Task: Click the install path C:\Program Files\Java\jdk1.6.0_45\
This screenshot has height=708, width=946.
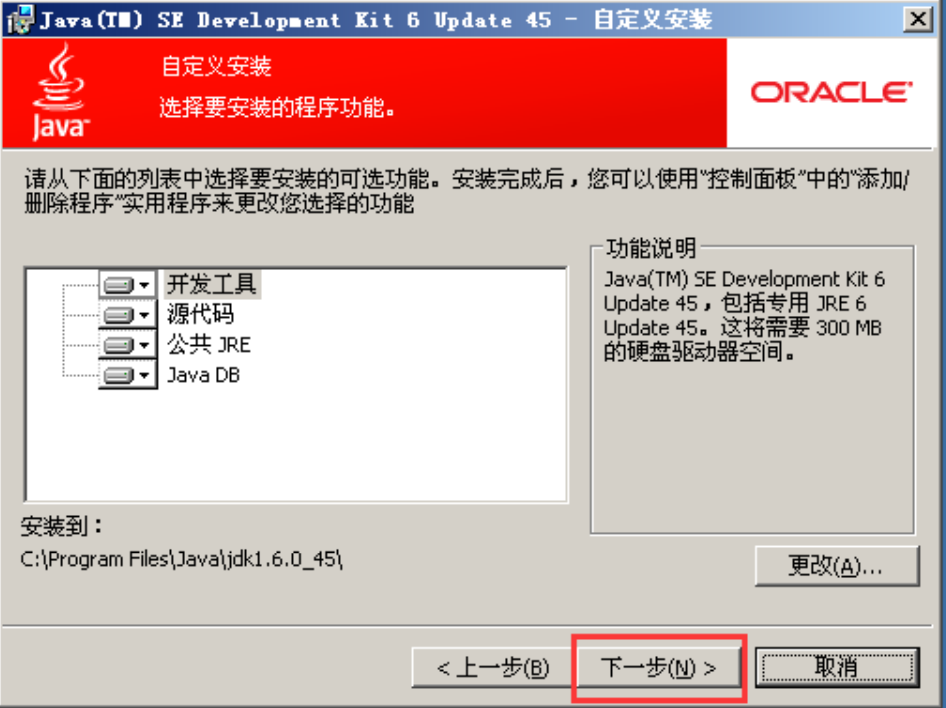Action: 182,560
